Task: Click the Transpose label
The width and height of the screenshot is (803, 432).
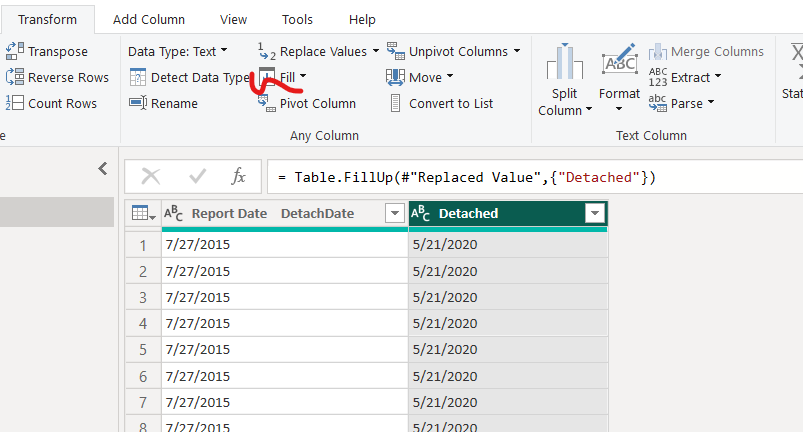Action: click(x=58, y=52)
